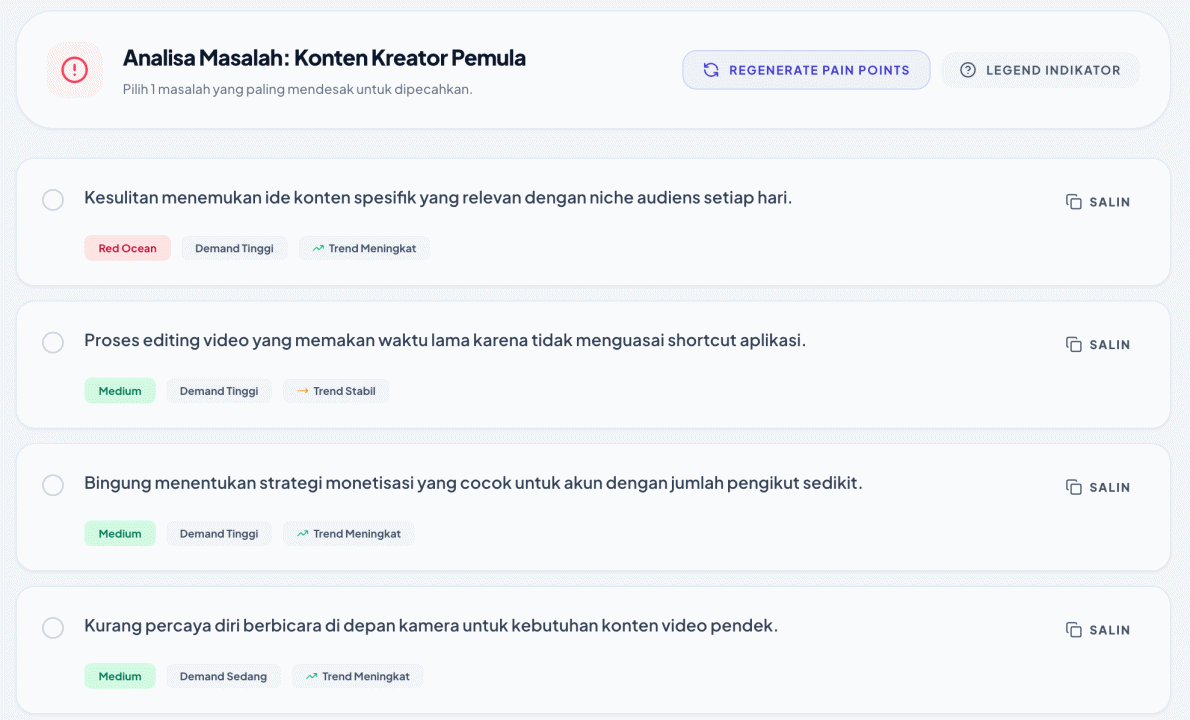Screen dimensions: 1190x720
Task: Click Medium tag under 'Kurang percaya diri'
Action: point(120,676)
